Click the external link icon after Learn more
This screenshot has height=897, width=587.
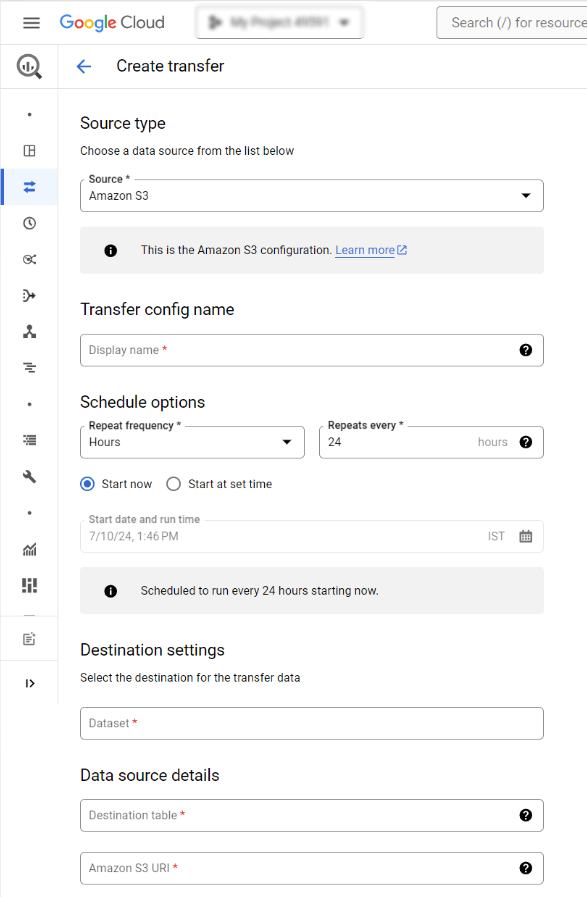pyautogui.click(x=402, y=250)
